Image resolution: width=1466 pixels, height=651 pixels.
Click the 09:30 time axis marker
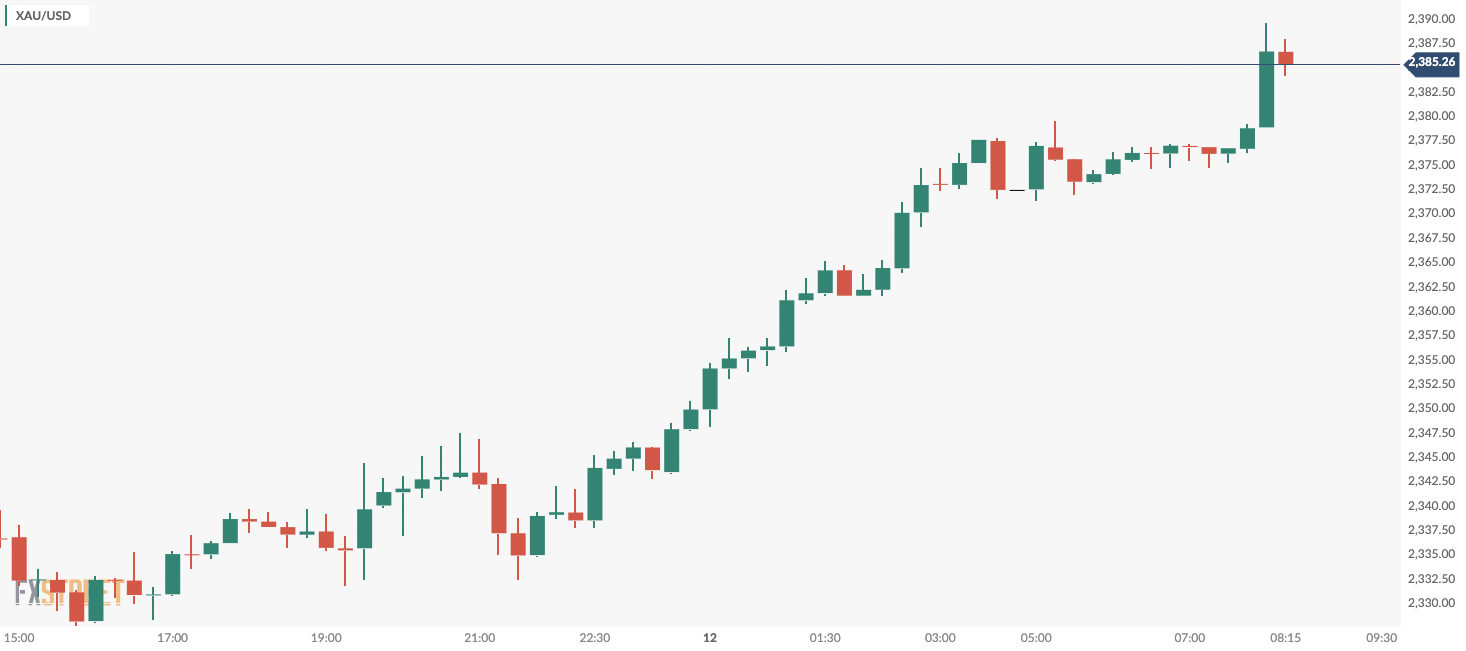point(1381,638)
